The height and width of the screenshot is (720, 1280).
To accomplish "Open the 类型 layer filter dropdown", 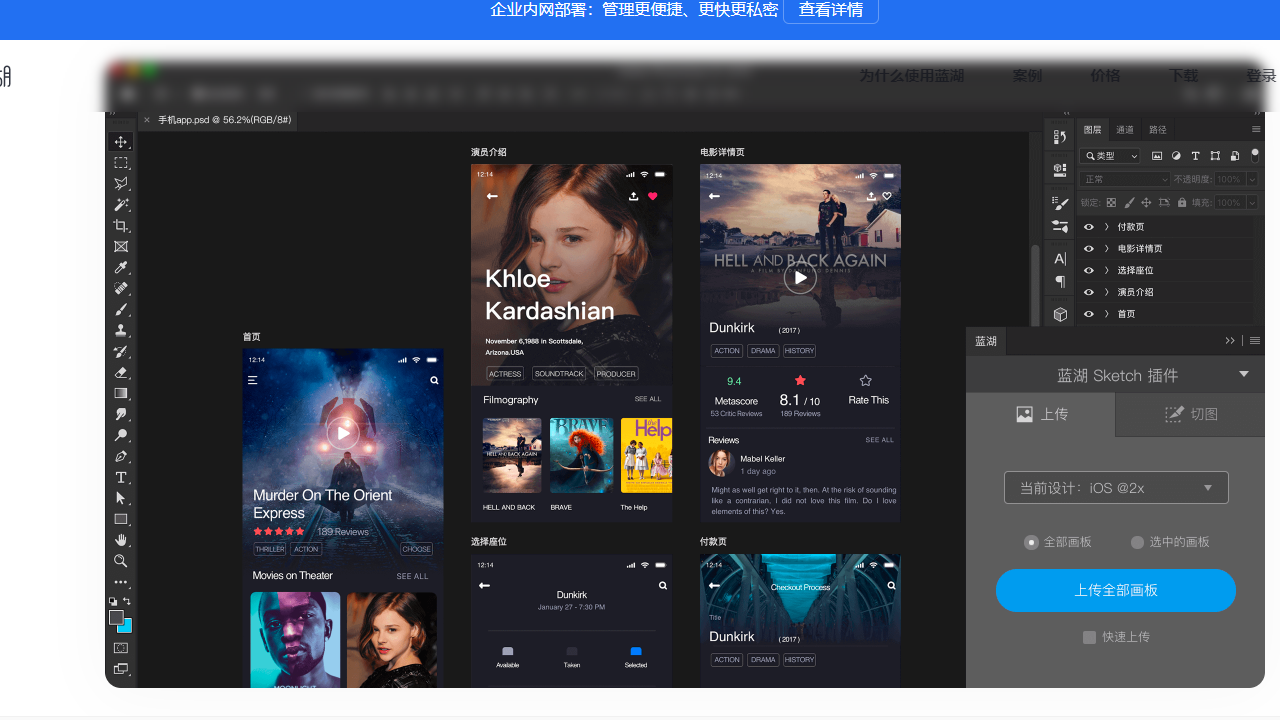I will [x=1110, y=156].
